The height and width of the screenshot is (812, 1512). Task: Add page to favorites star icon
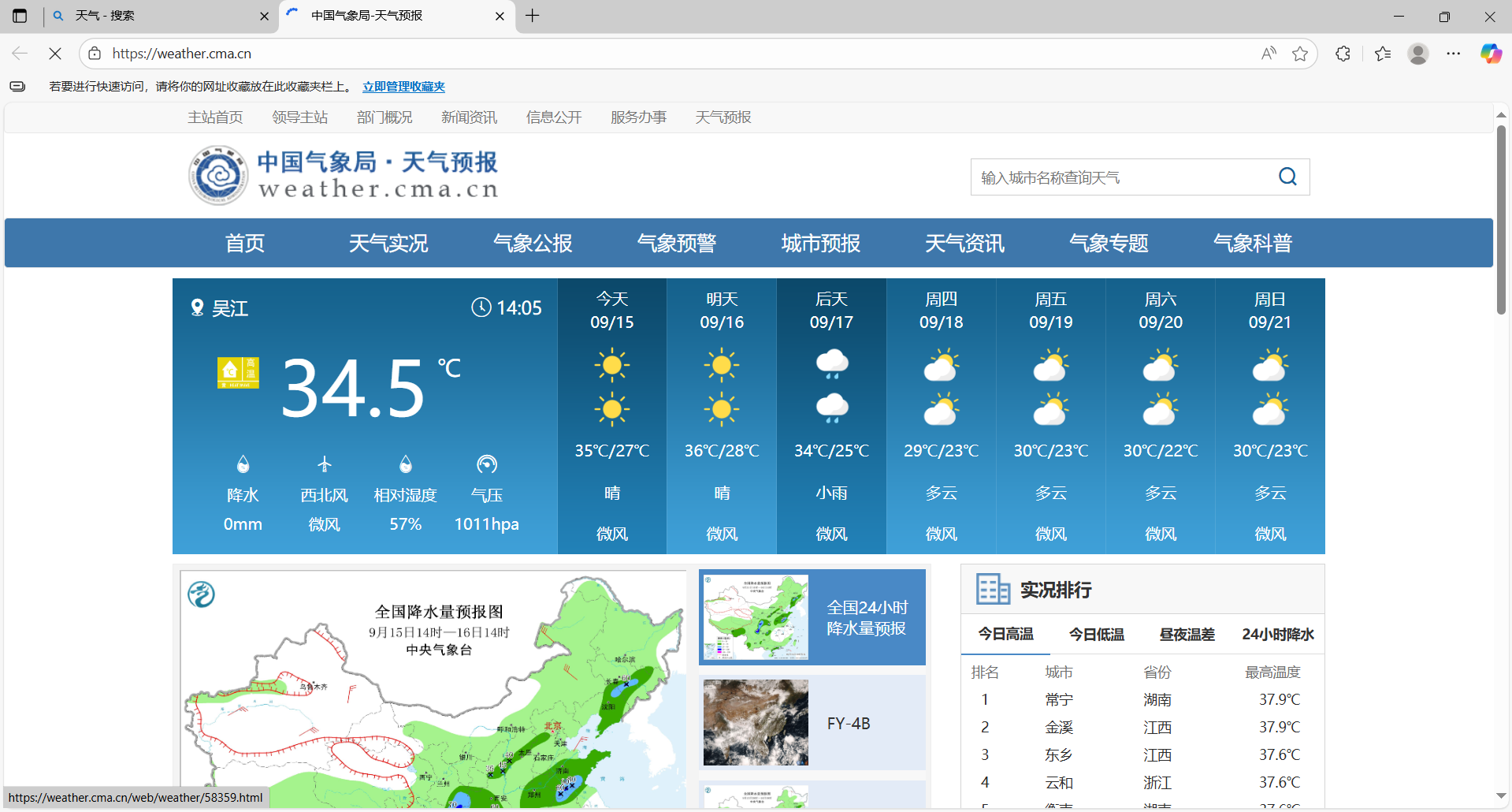[x=1300, y=54]
